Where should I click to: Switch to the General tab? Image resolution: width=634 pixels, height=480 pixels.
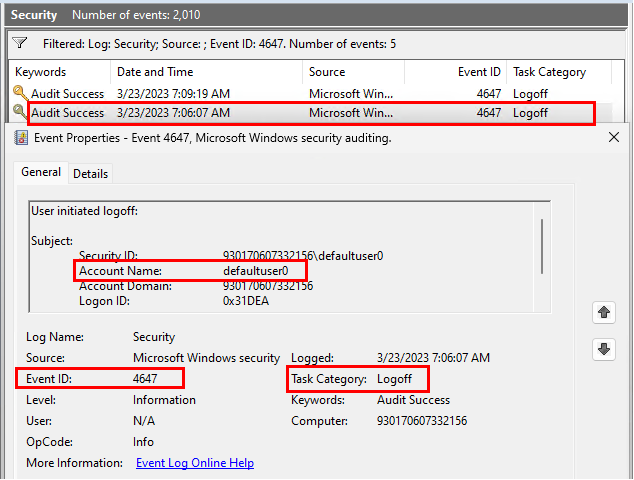click(x=41, y=172)
